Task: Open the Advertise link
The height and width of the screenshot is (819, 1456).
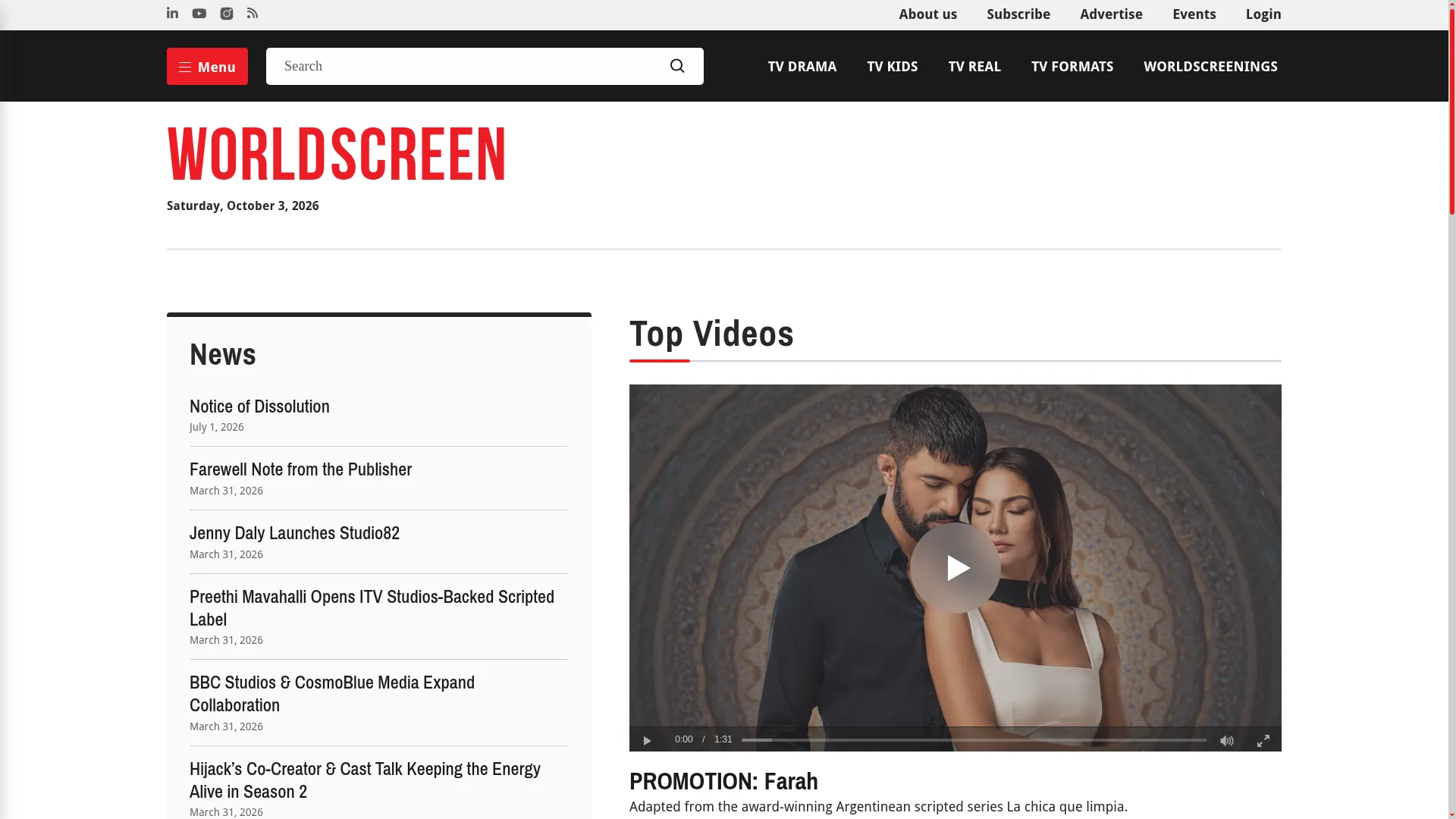Action: tap(1111, 14)
